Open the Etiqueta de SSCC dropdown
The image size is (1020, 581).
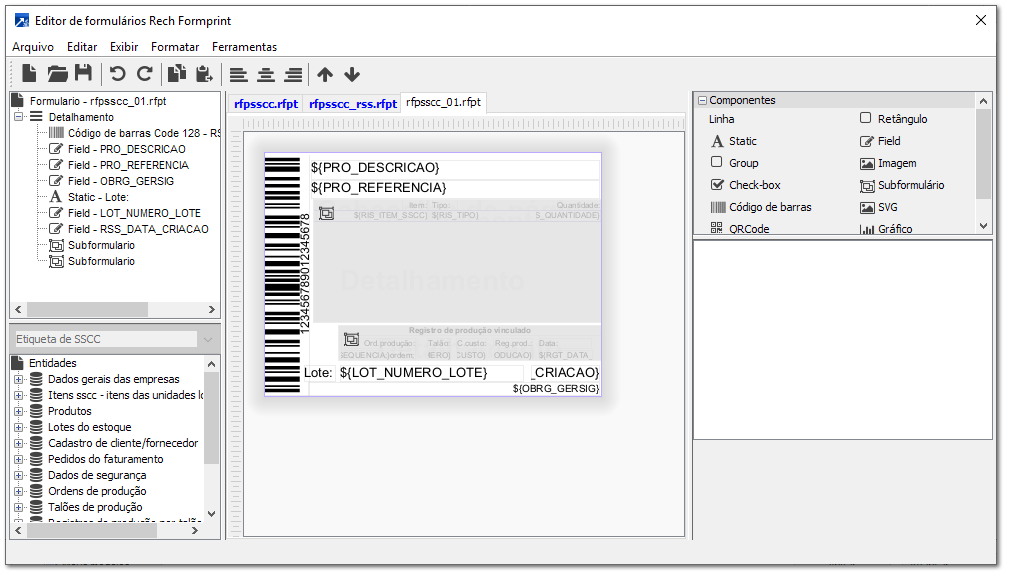(x=208, y=339)
